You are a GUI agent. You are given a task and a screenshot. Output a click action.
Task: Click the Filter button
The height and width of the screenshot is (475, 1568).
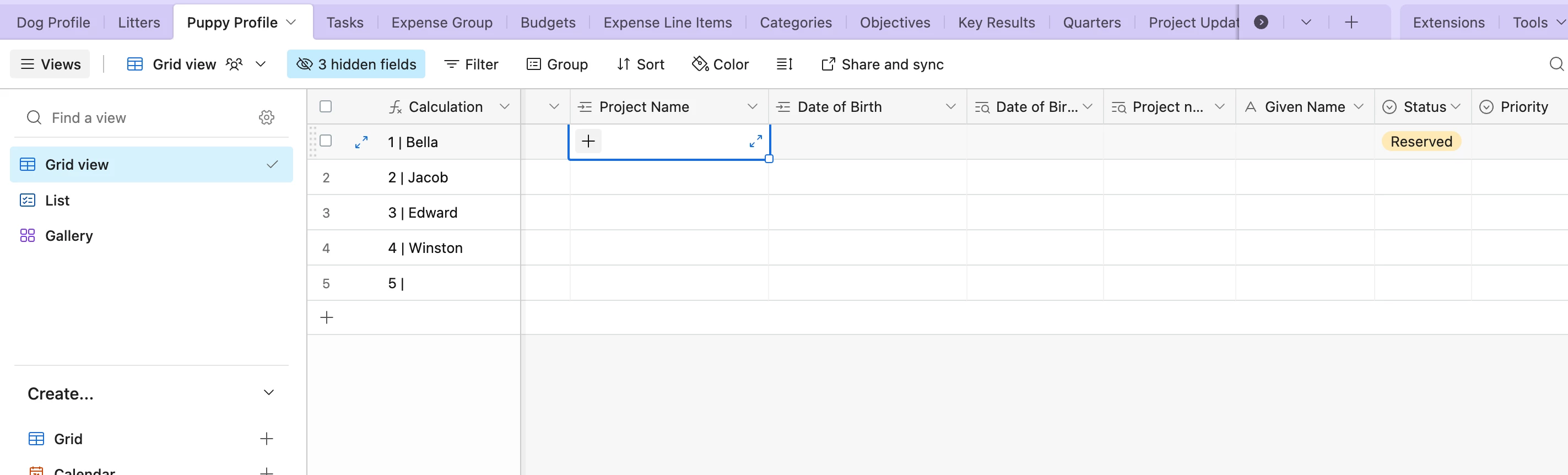point(471,64)
